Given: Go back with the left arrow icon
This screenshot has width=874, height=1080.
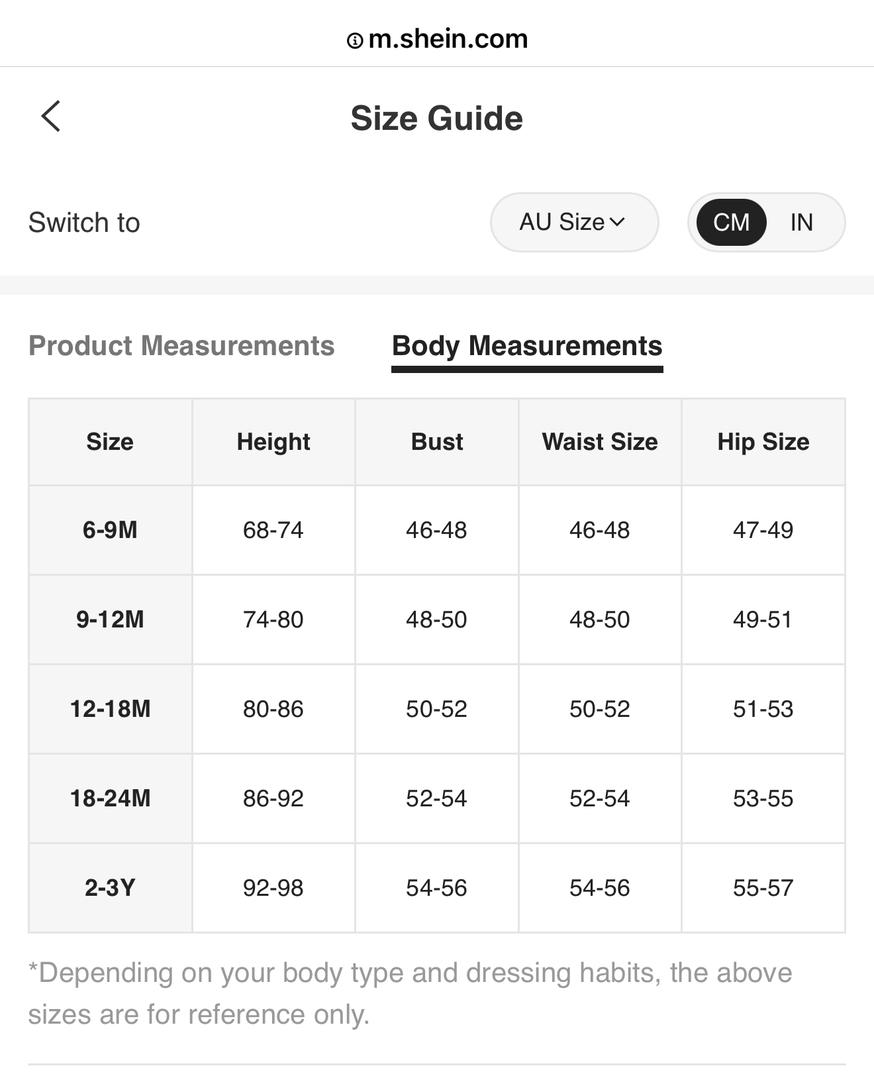Looking at the screenshot, I should click(51, 116).
